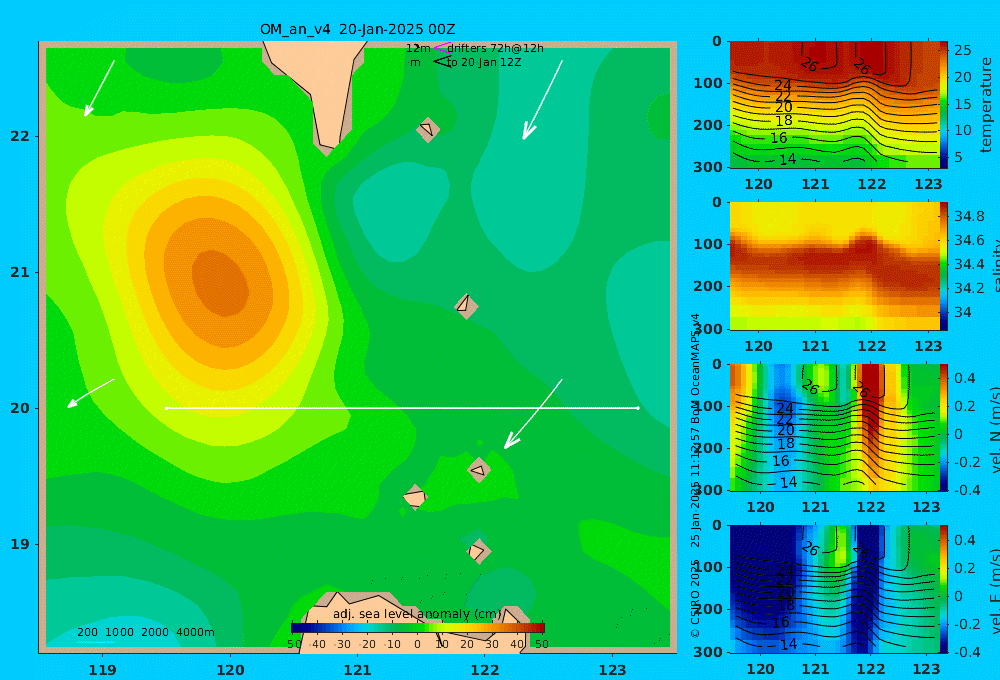
Task: Click the adj. sea level anomaly colorbar
Action: (418, 628)
